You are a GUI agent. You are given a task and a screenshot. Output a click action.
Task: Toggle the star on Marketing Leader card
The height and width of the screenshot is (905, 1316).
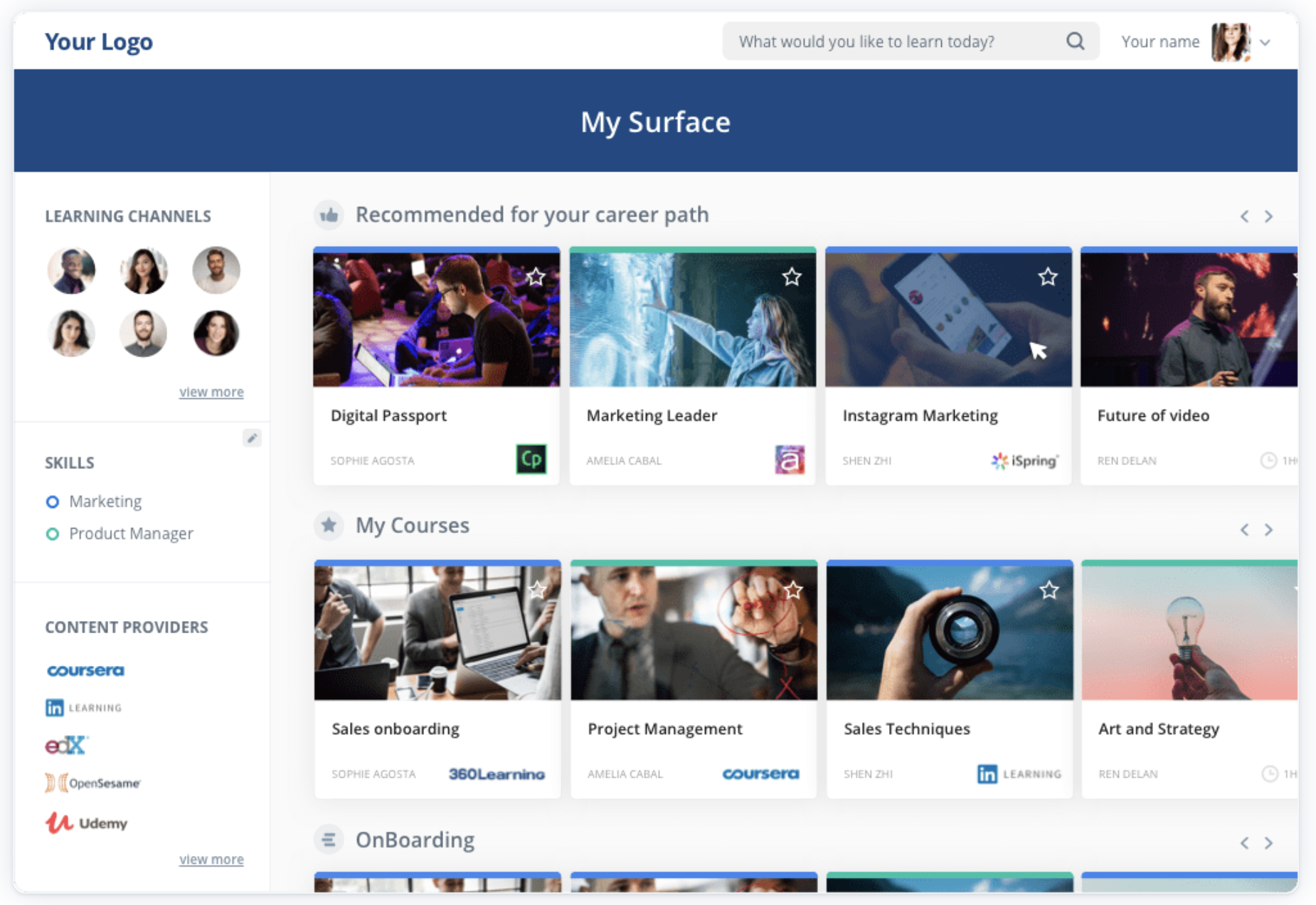pos(792,277)
